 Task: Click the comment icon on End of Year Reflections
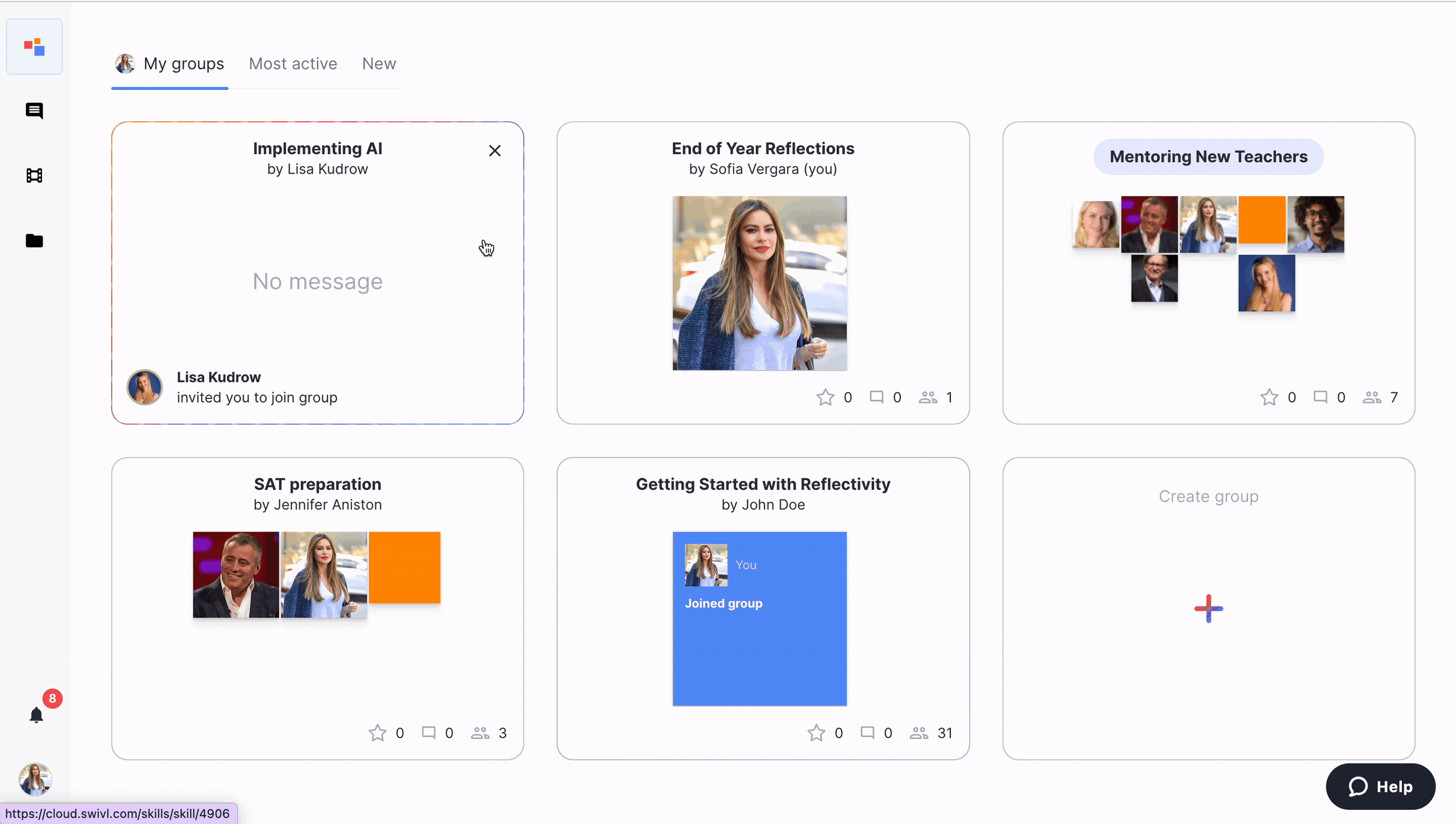pos(876,397)
